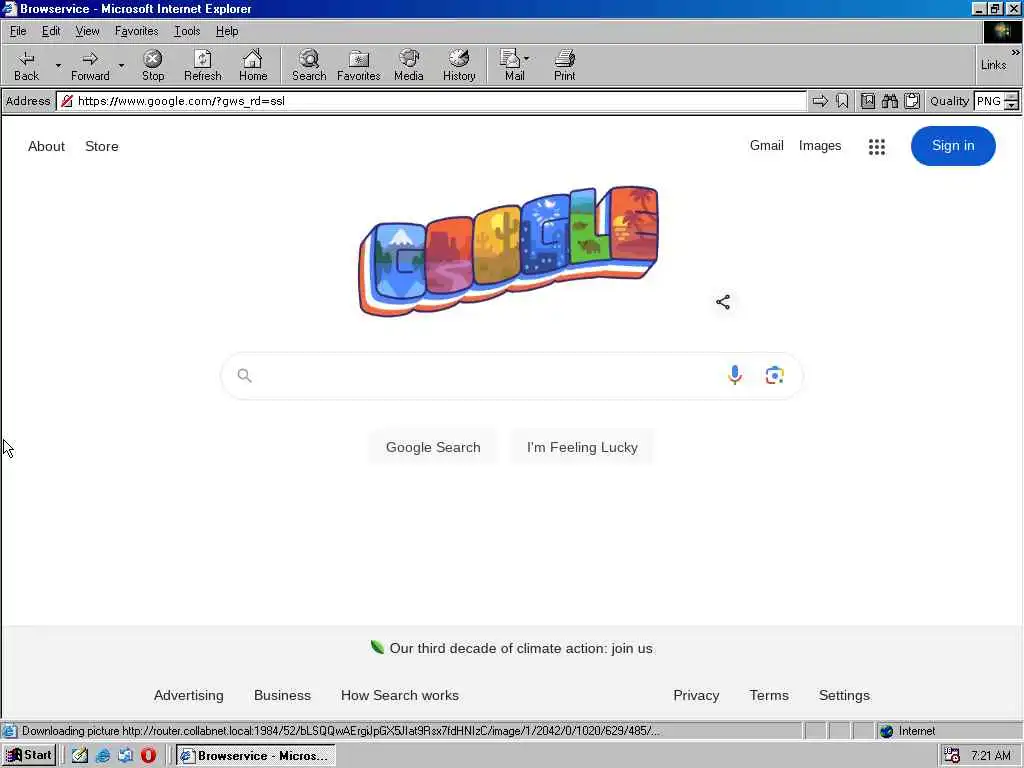This screenshot has width=1024, height=768.
Task: Click I'm Feeling Lucky button
Action: (x=582, y=447)
